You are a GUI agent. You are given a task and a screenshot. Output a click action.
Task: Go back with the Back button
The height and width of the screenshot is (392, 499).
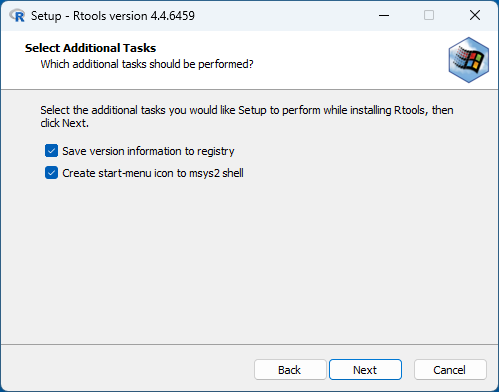pos(290,370)
